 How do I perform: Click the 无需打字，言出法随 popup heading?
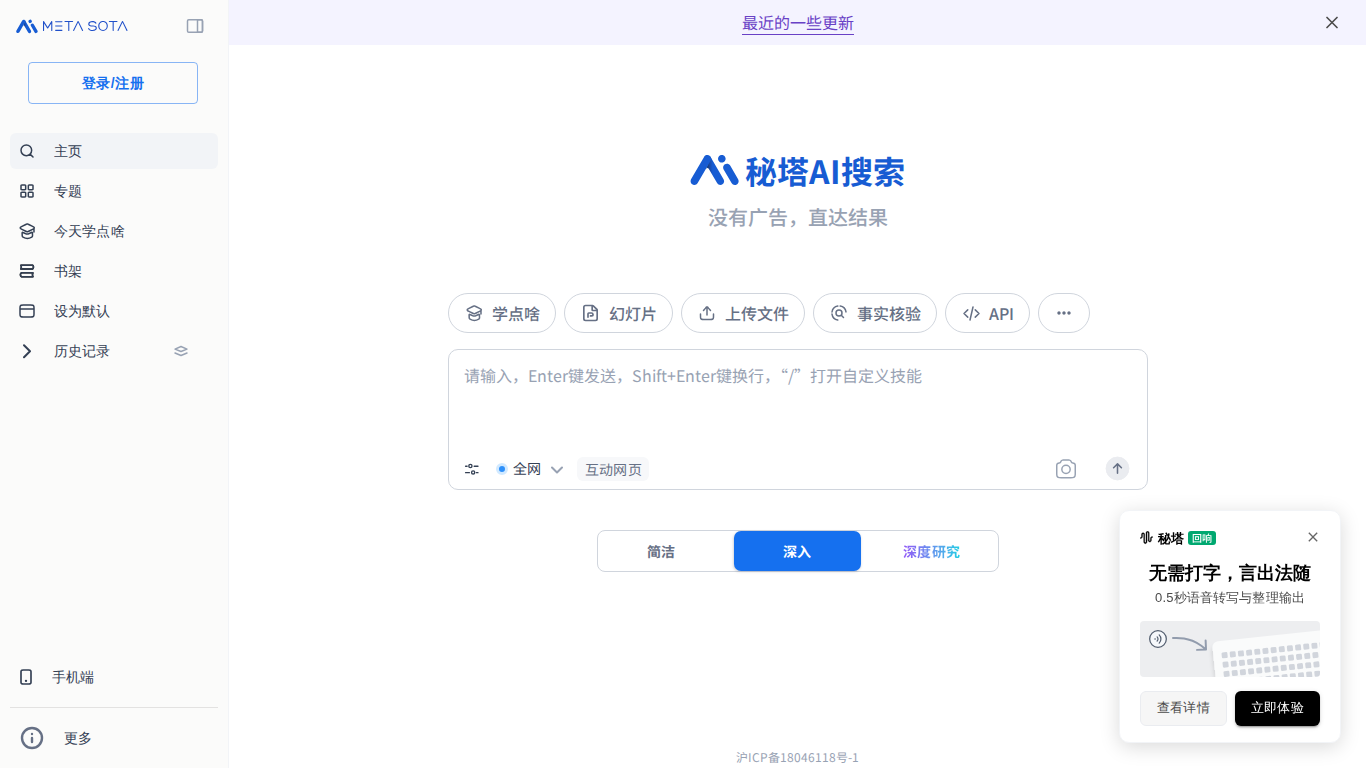point(1229,573)
